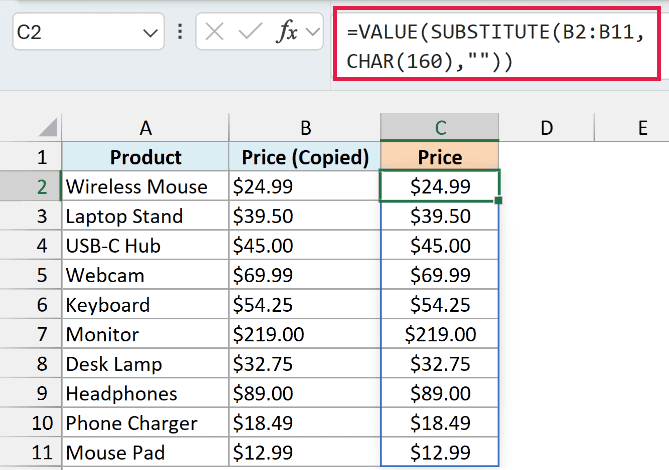Select cell C8 showing $32.75
This screenshot has height=470, width=669.
(439, 363)
